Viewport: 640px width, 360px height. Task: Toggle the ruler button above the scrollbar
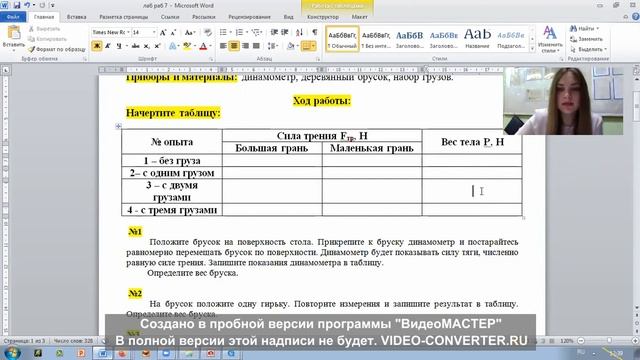click(x=636, y=70)
